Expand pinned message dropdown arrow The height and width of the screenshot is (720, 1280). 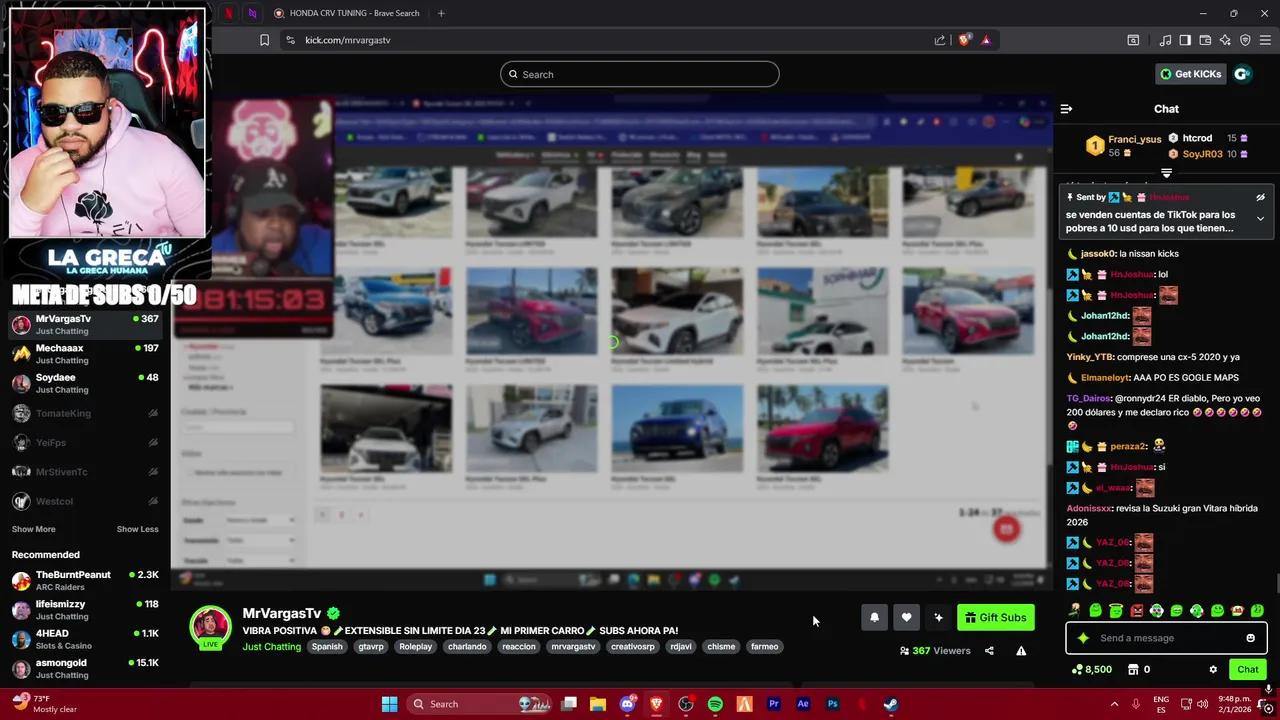coord(1260,219)
